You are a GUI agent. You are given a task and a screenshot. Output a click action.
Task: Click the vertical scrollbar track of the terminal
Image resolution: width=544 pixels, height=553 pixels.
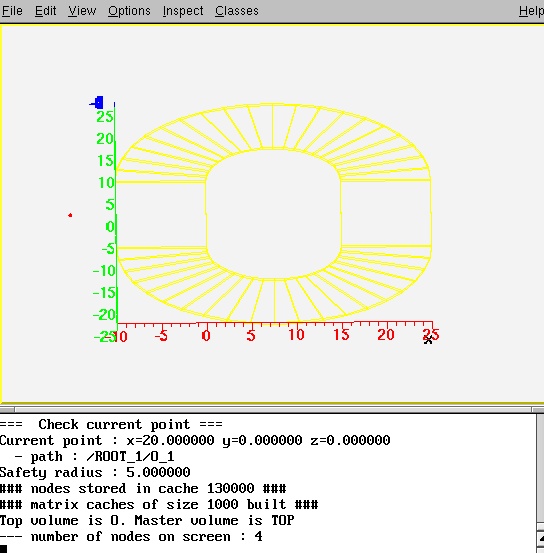click(540, 469)
